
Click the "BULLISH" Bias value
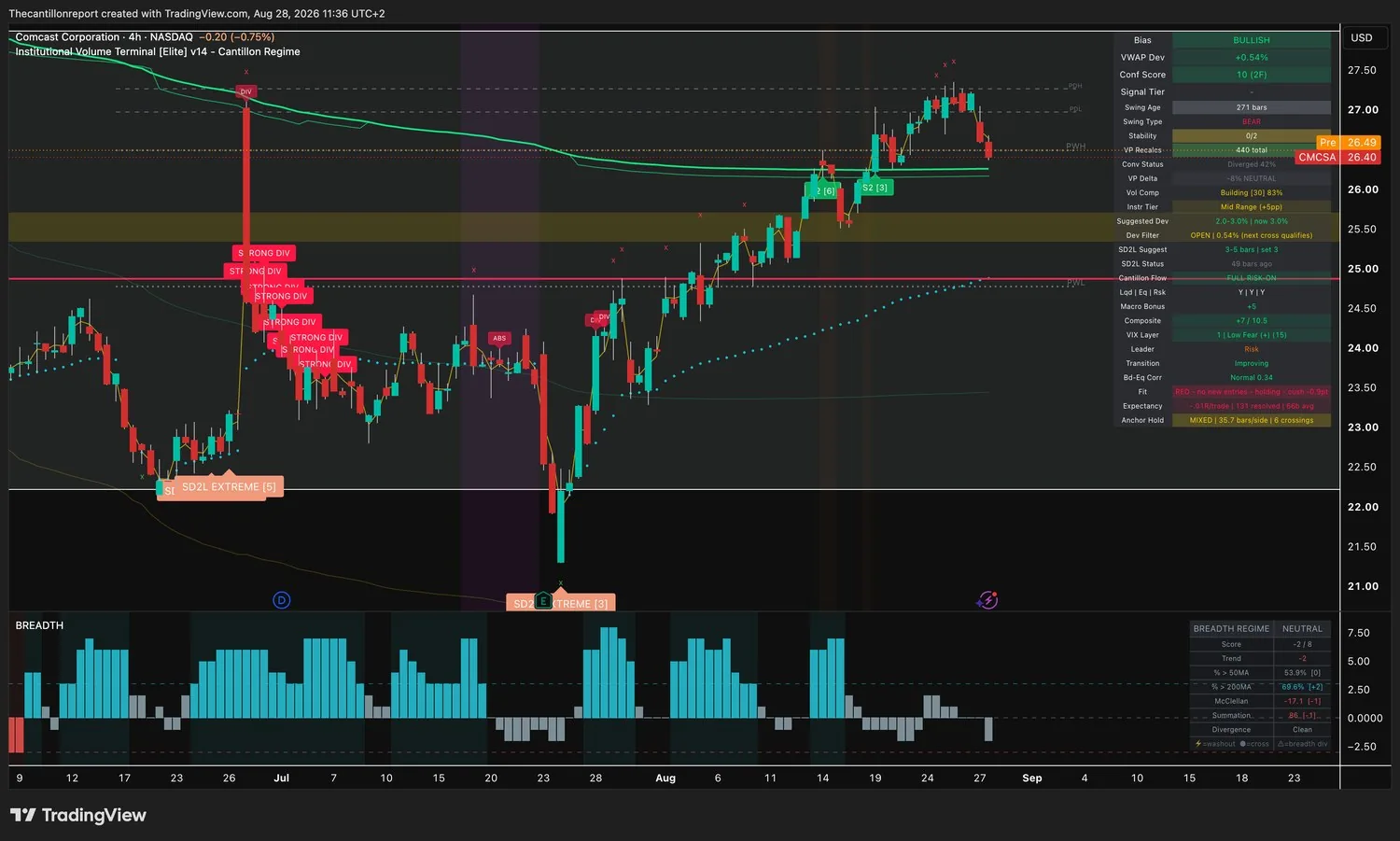pos(1252,40)
